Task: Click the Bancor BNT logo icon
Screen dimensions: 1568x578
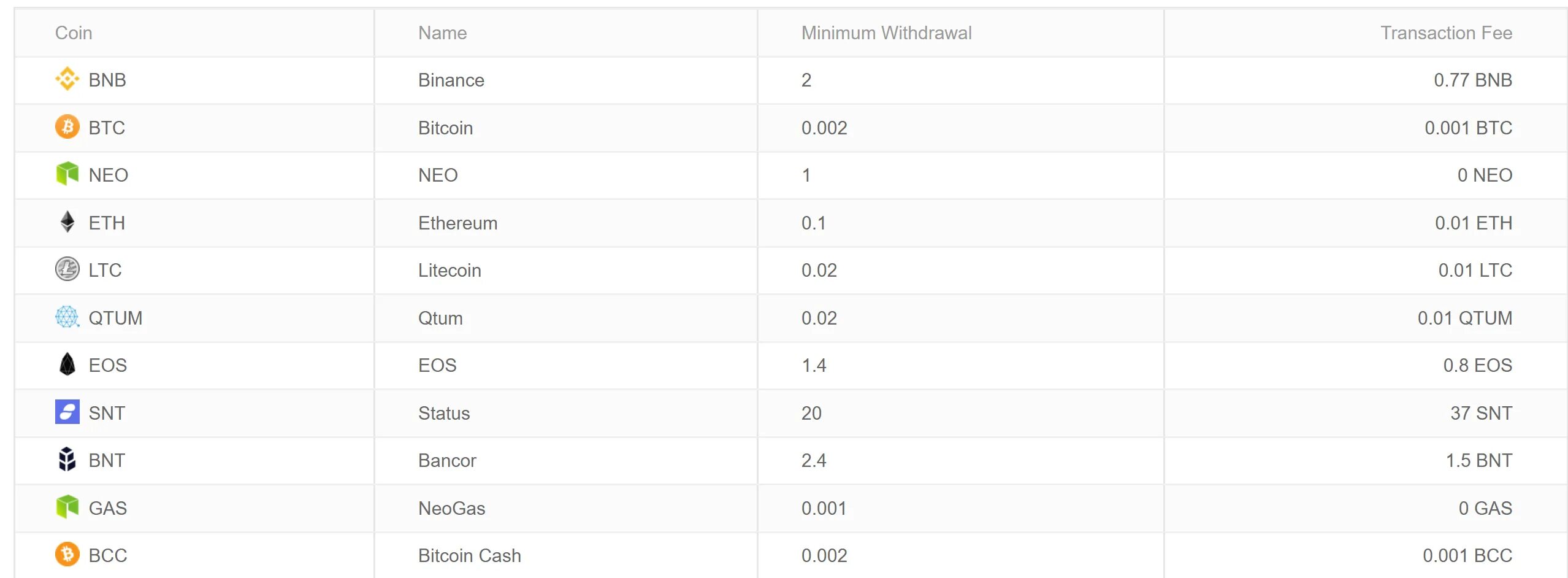Action: [67, 460]
